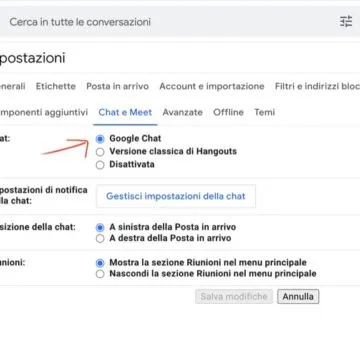The height and width of the screenshot is (360, 360).
Task: Click Gestisci impostazioni della chat
Action: 176,196
